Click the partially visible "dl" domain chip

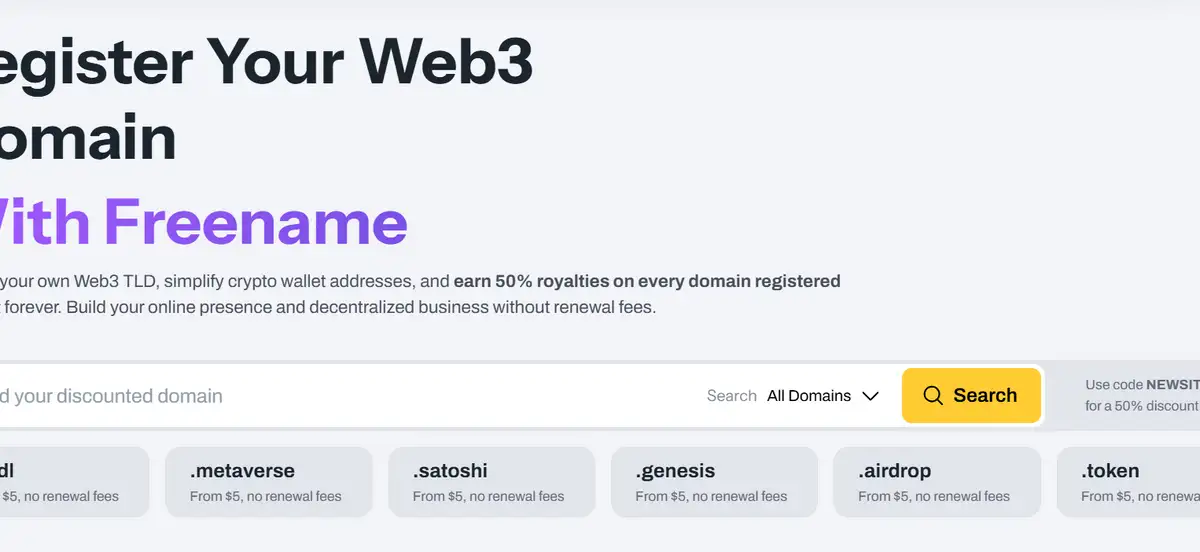click(70, 481)
